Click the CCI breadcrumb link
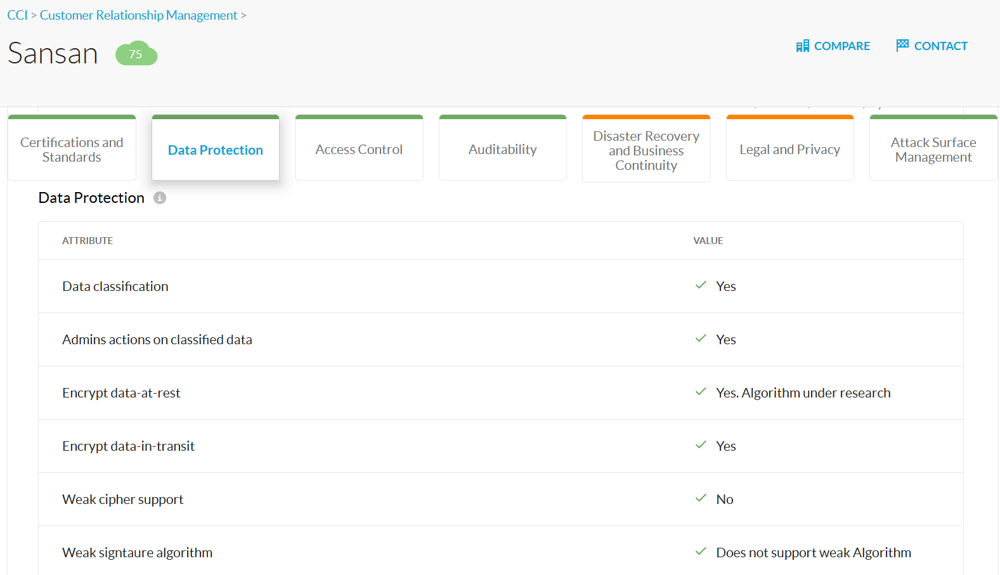1000x575 pixels. [17, 15]
